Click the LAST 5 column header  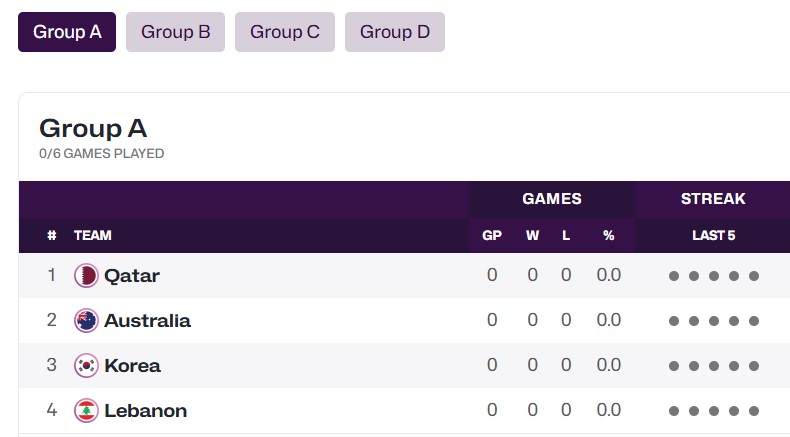pos(713,235)
